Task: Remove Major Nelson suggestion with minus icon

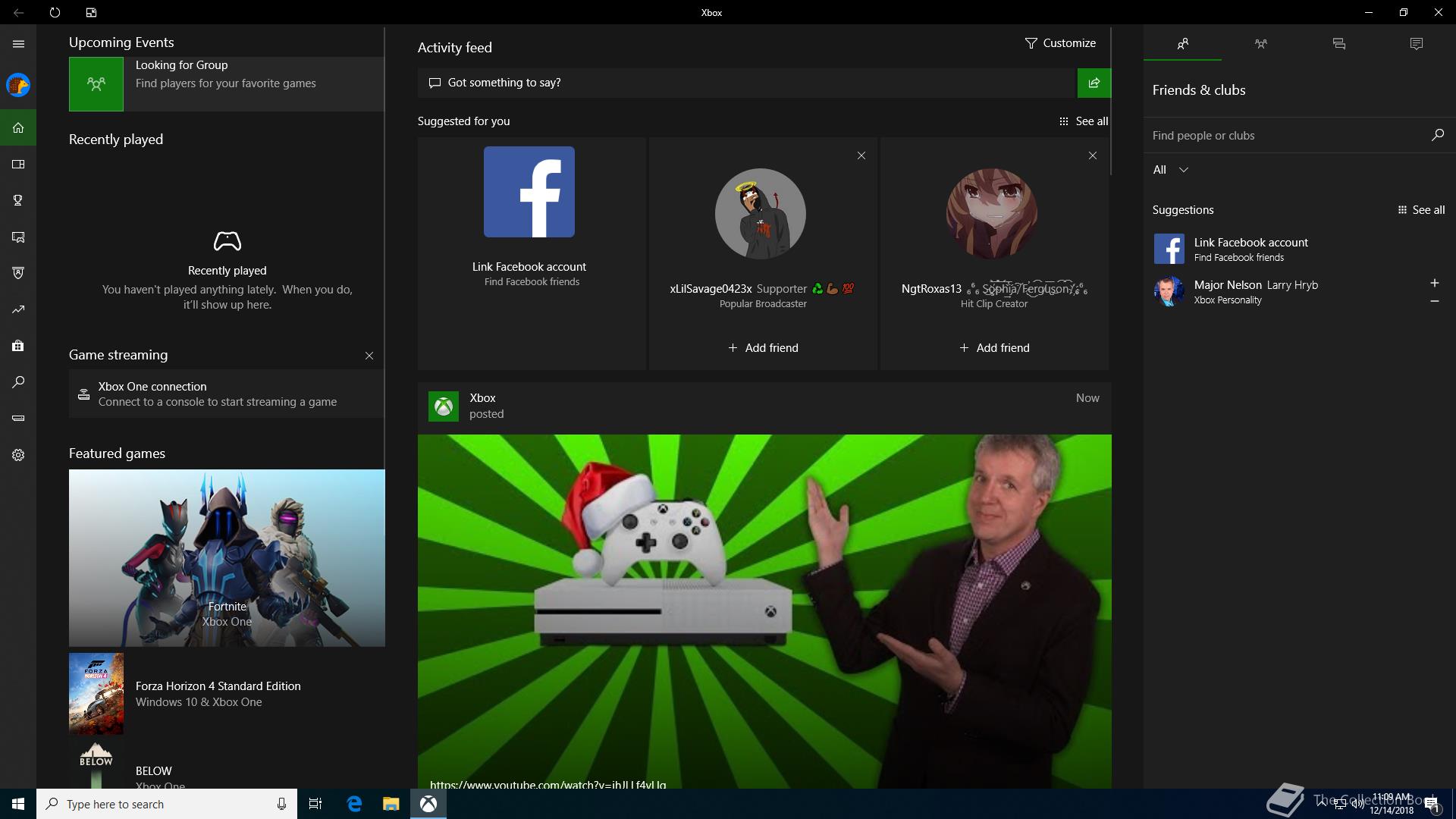Action: [1434, 301]
